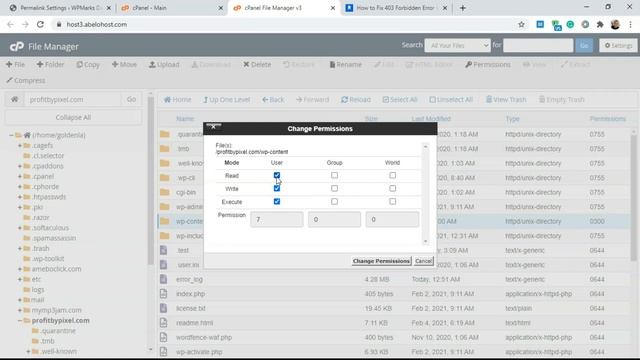Click the cPanel File Manager logo
640x360 pixels.
(x=44, y=47)
